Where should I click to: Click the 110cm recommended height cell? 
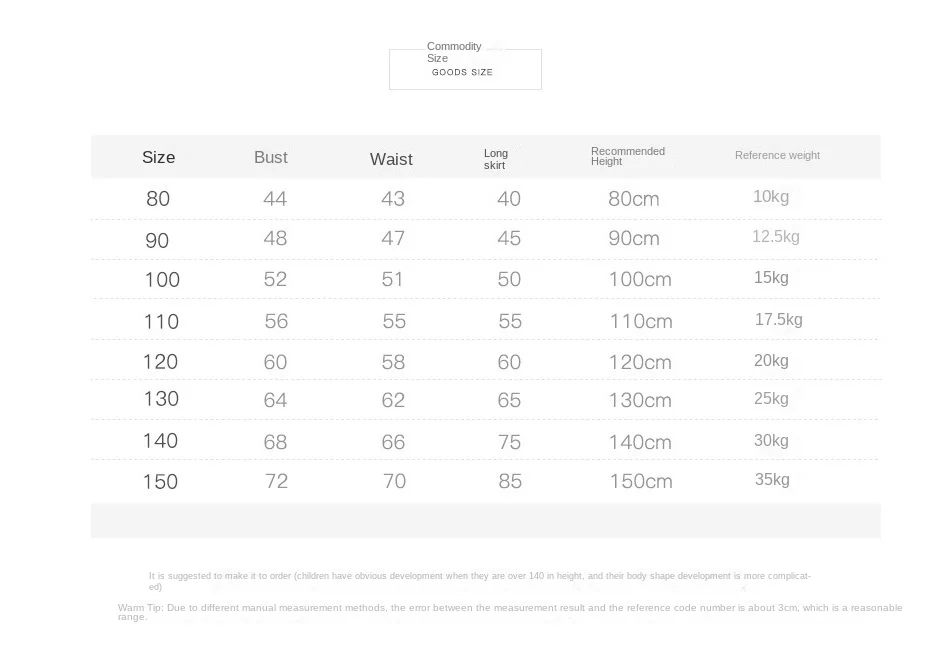[641, 321]
